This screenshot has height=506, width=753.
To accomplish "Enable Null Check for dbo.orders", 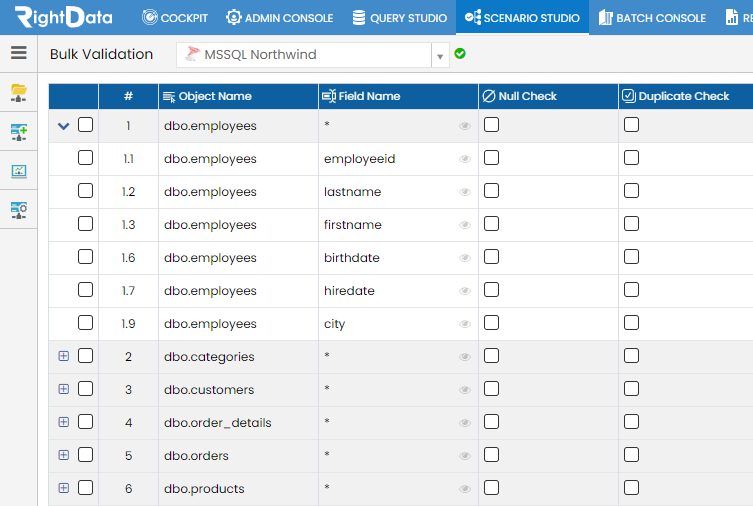I will pyautogui.click(x=491, y=455).
